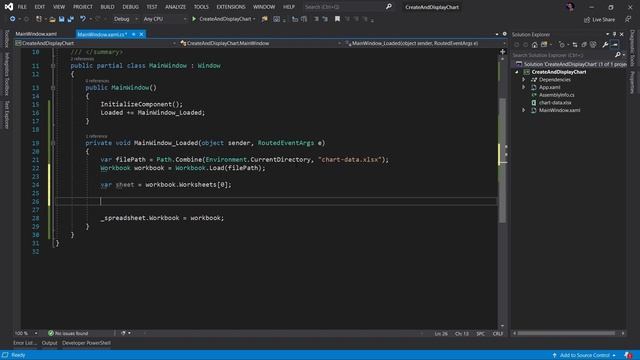The image size is (640, 360).
Task: Click Solution Explorer horizontal scrollbar
Action: coord(567,333)
